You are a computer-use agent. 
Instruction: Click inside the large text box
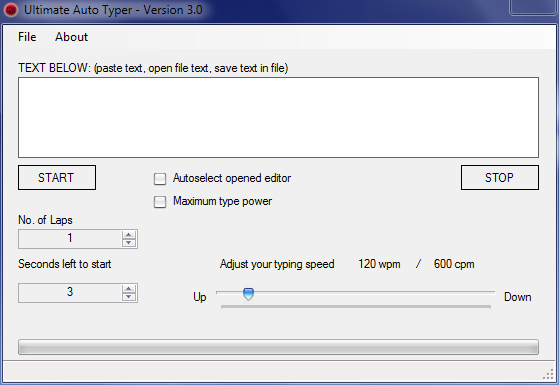pyautogui.click(x=278, y=117)
